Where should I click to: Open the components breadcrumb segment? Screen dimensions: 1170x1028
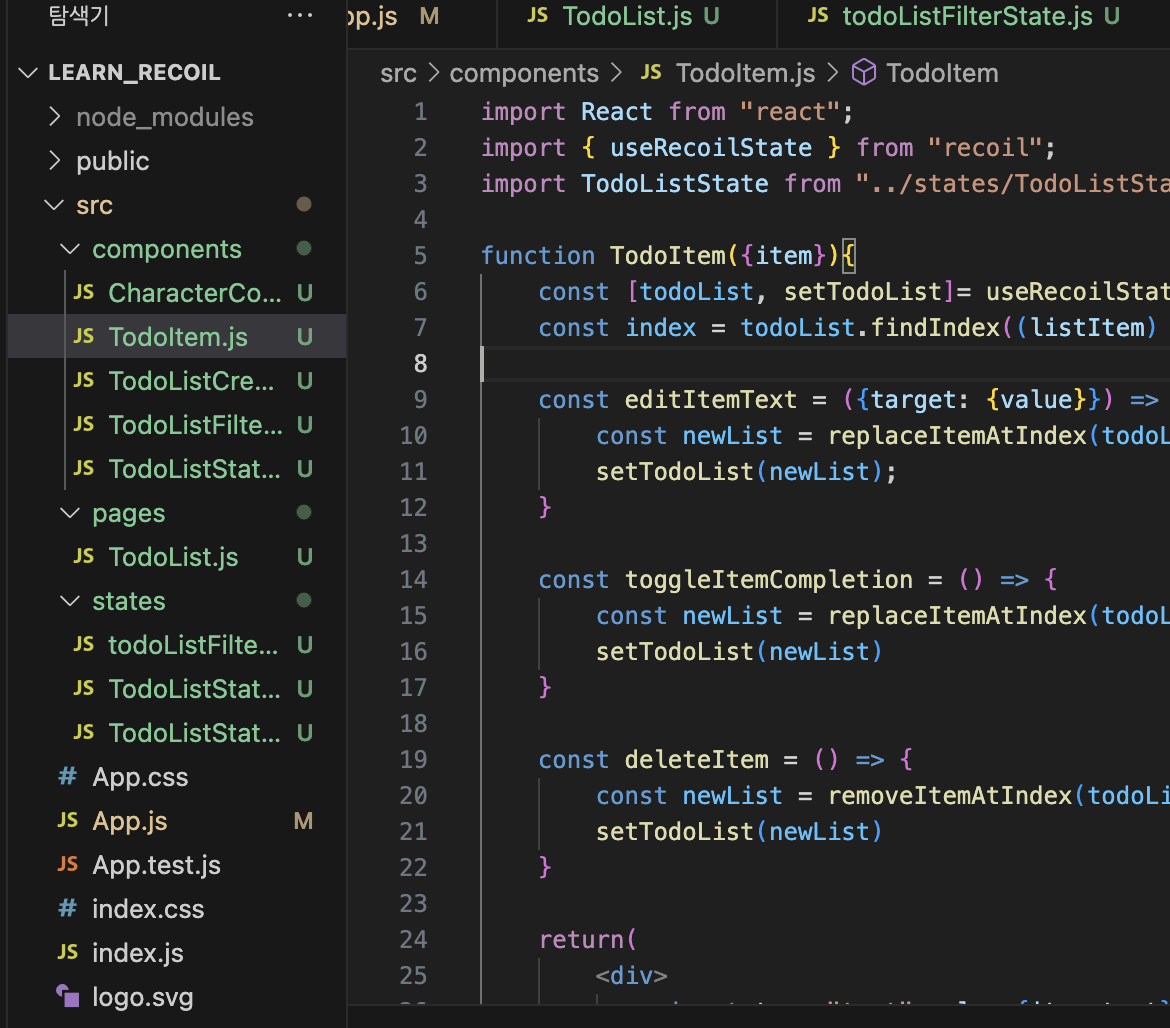tap(524, 73)
